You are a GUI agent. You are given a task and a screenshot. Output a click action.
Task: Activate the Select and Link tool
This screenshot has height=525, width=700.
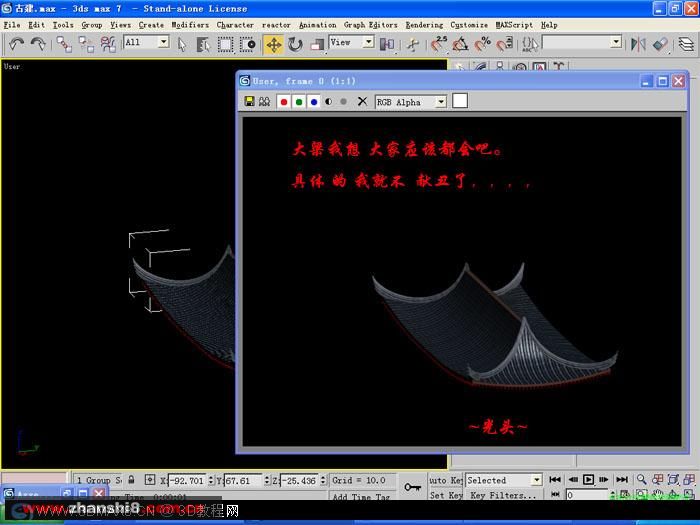(64, 44)
